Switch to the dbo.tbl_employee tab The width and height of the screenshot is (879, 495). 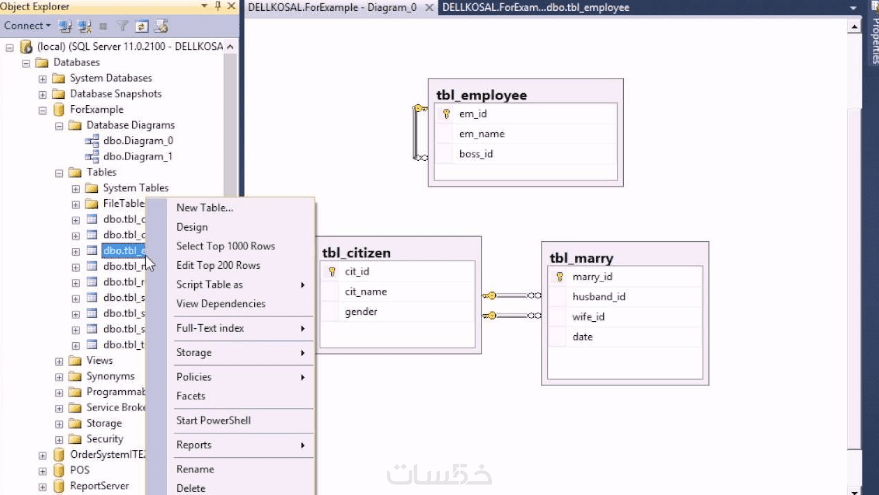click(x=536, y=7)
